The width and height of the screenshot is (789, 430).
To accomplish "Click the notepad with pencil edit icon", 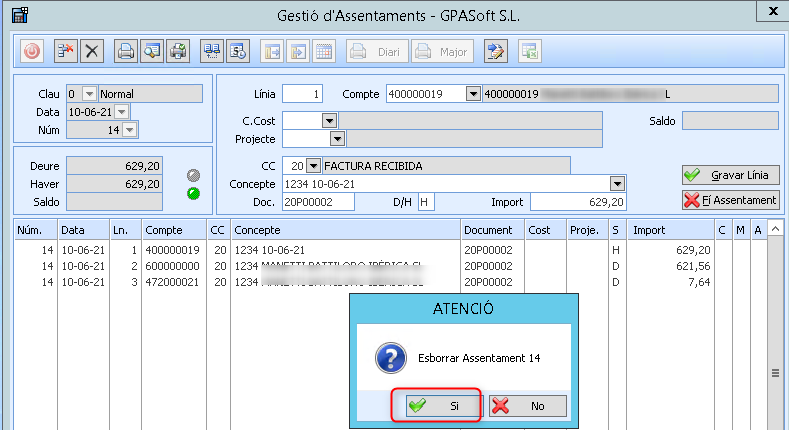I will click(494, 50).
